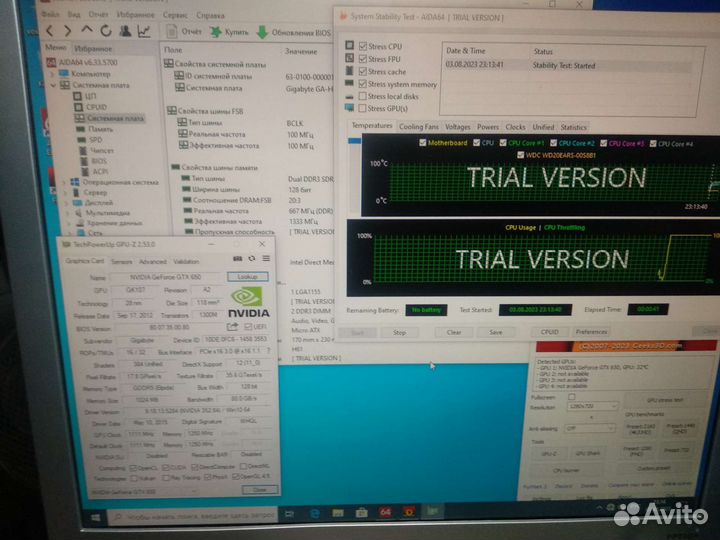Open FurMark Resolution dropdown

tap(592, 406)
